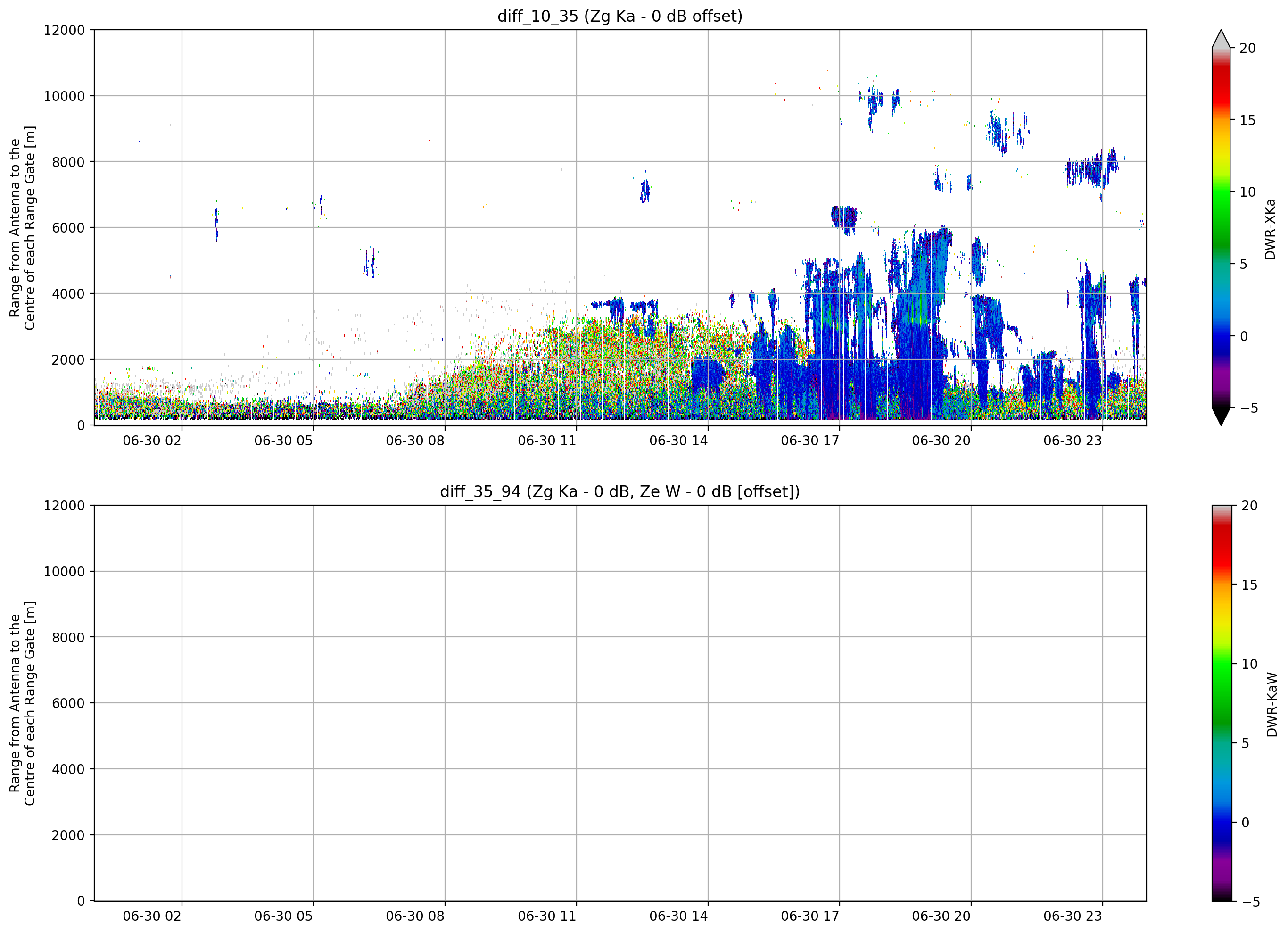Click the 06-30 05 tick label on bottom plot
This screenshot has height=933, width=1288.
(283, 916)
